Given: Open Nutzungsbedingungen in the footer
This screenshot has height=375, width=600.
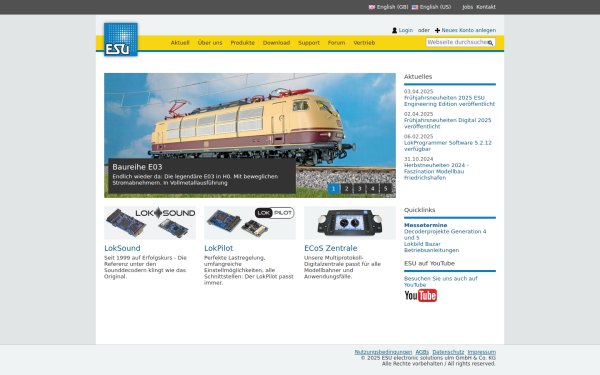Looking at the screenshot, I should click(383, 352).
